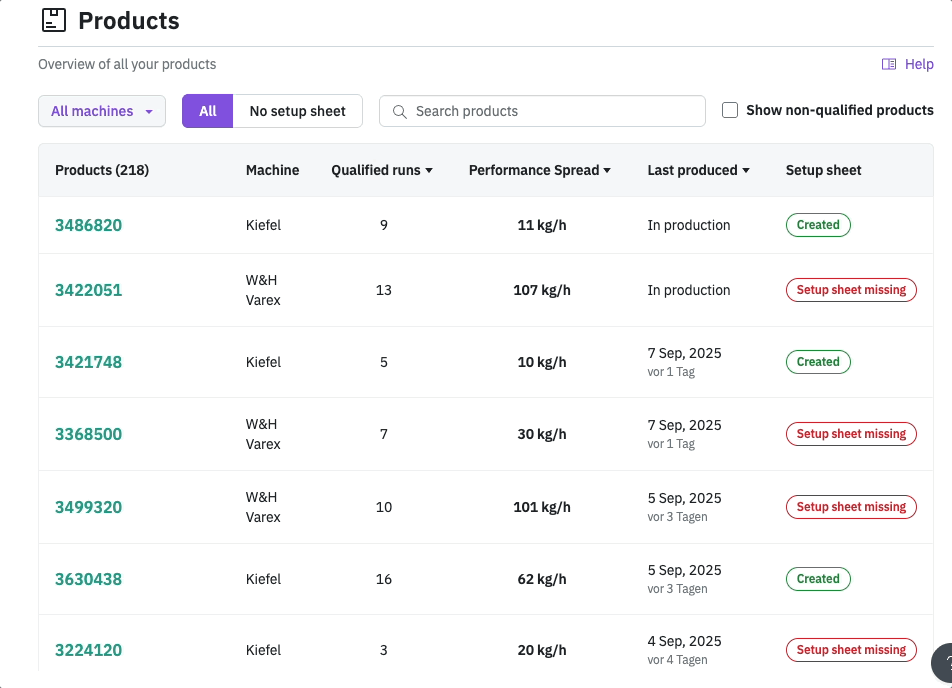
Task: Open the floating help bubble icon
Action: (944, 662)
